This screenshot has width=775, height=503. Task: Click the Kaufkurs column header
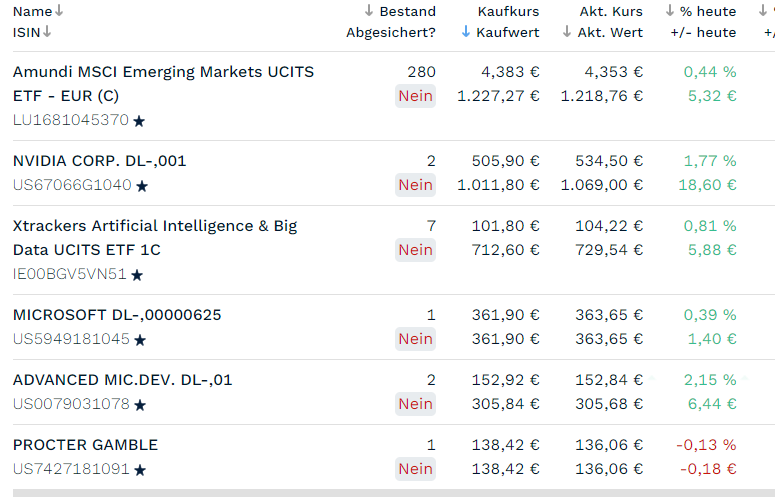coord(508,11)
